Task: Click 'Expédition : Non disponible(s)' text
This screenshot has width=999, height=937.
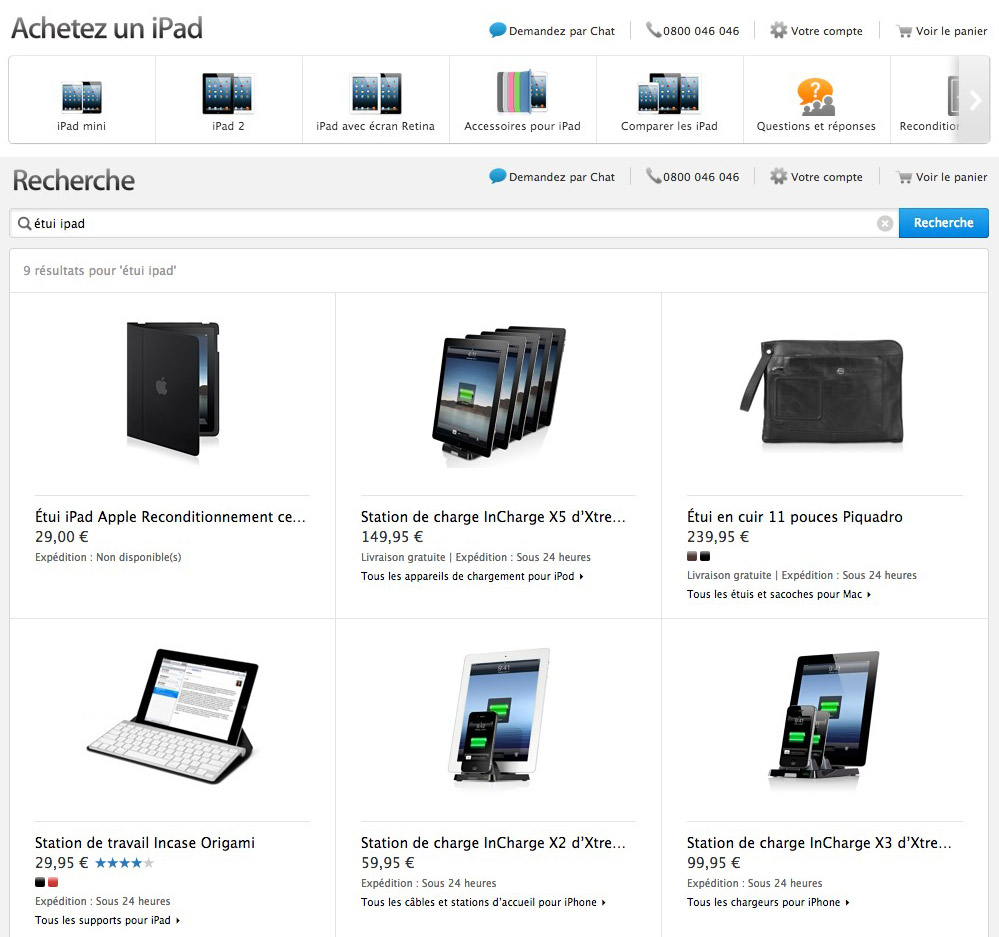Action: pos(108,557)
